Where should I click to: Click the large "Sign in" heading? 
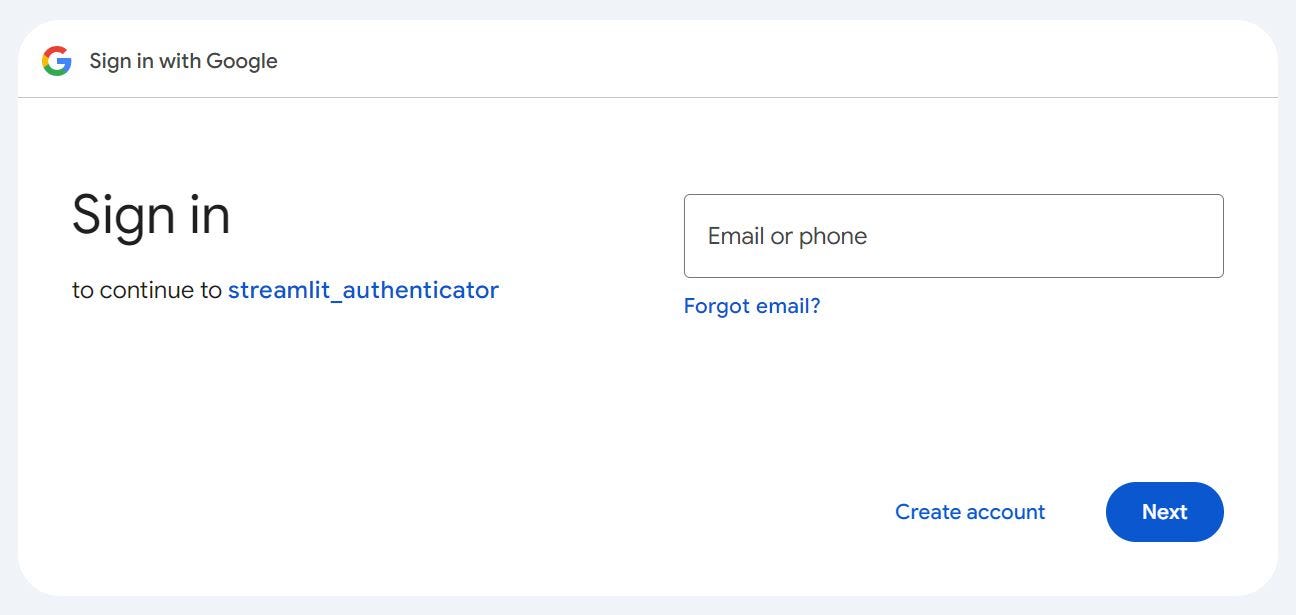coord(151,214)
